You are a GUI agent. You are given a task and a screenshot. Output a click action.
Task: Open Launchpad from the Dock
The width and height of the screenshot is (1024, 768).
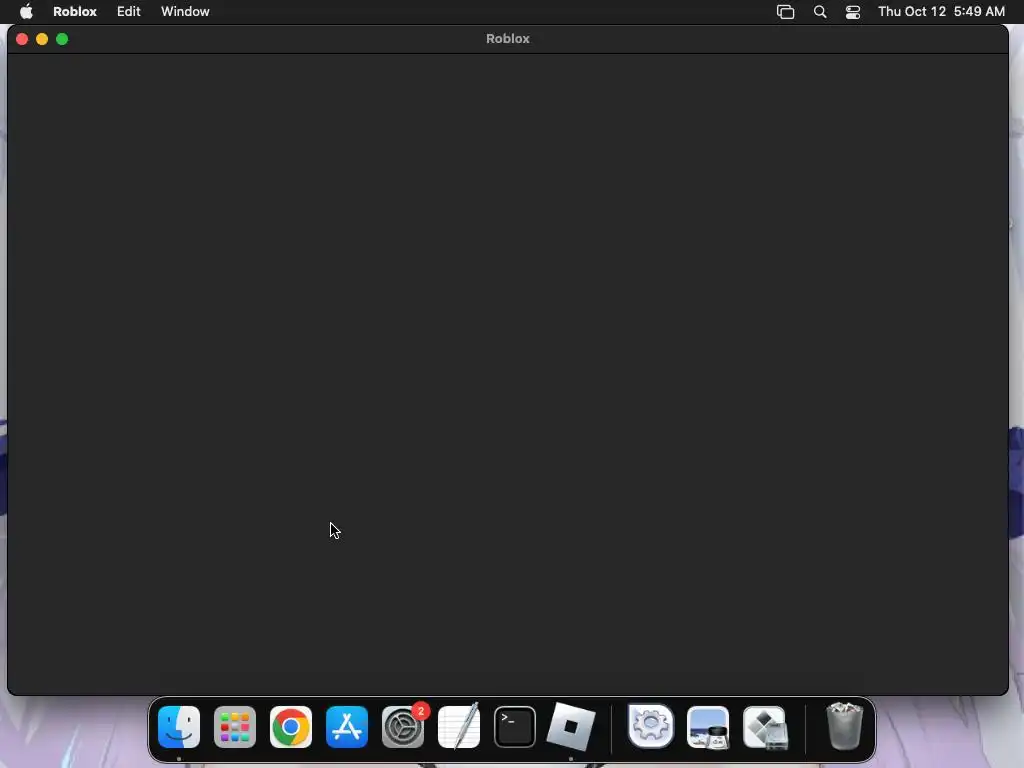pyautogui.click(x=235, y=727)
